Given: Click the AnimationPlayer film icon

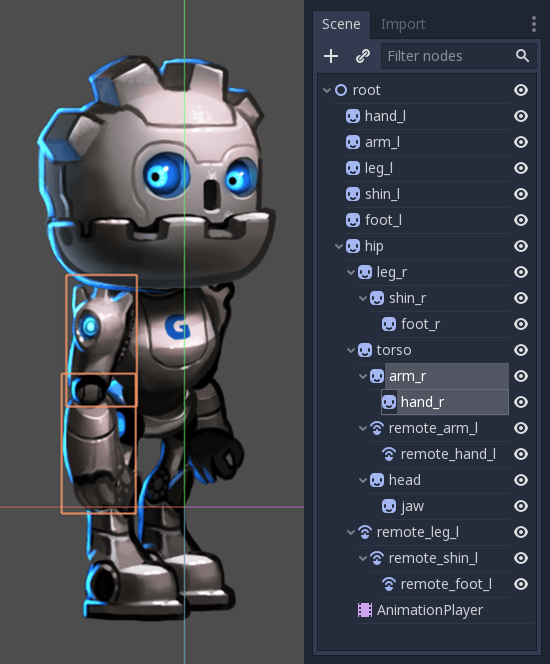Looking at the screenshot, I should click(365, 610).
